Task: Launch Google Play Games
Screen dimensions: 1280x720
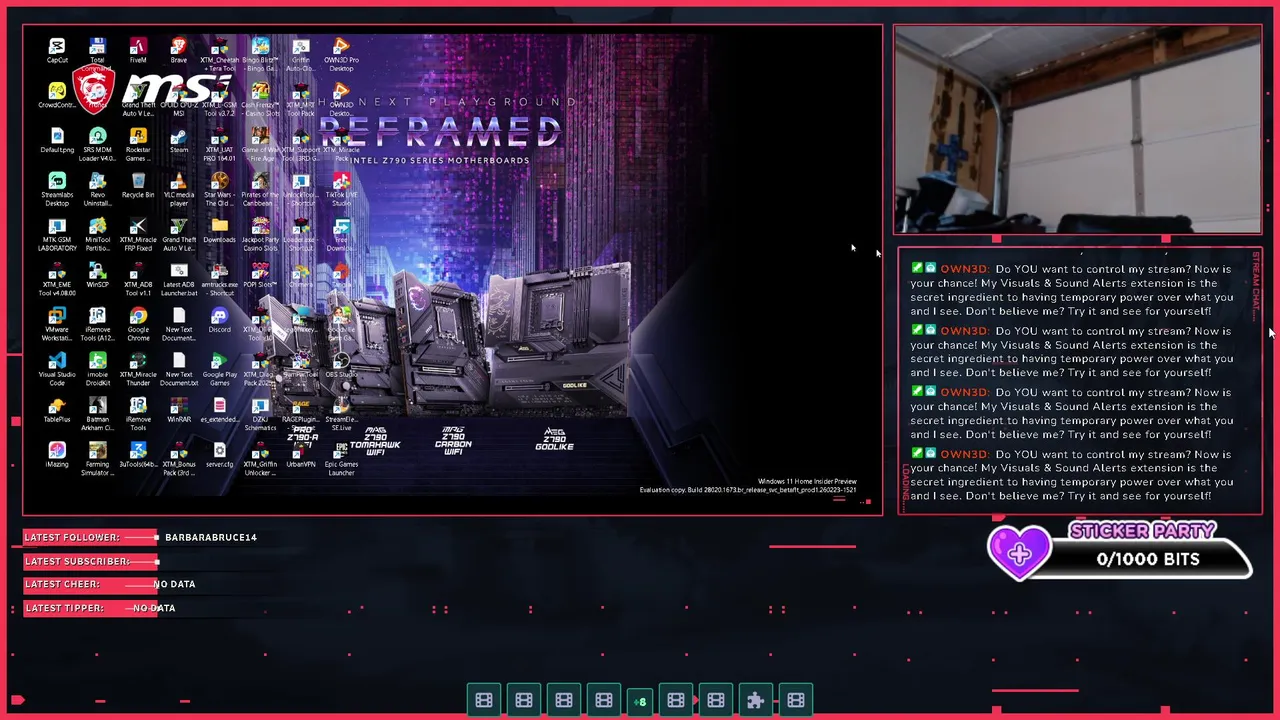Action: [x=219, y=370]
